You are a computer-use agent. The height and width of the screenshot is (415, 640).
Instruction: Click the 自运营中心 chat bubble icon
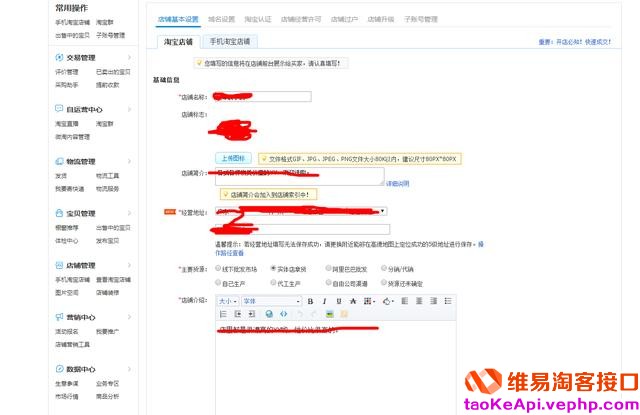(x=59, y=109)
